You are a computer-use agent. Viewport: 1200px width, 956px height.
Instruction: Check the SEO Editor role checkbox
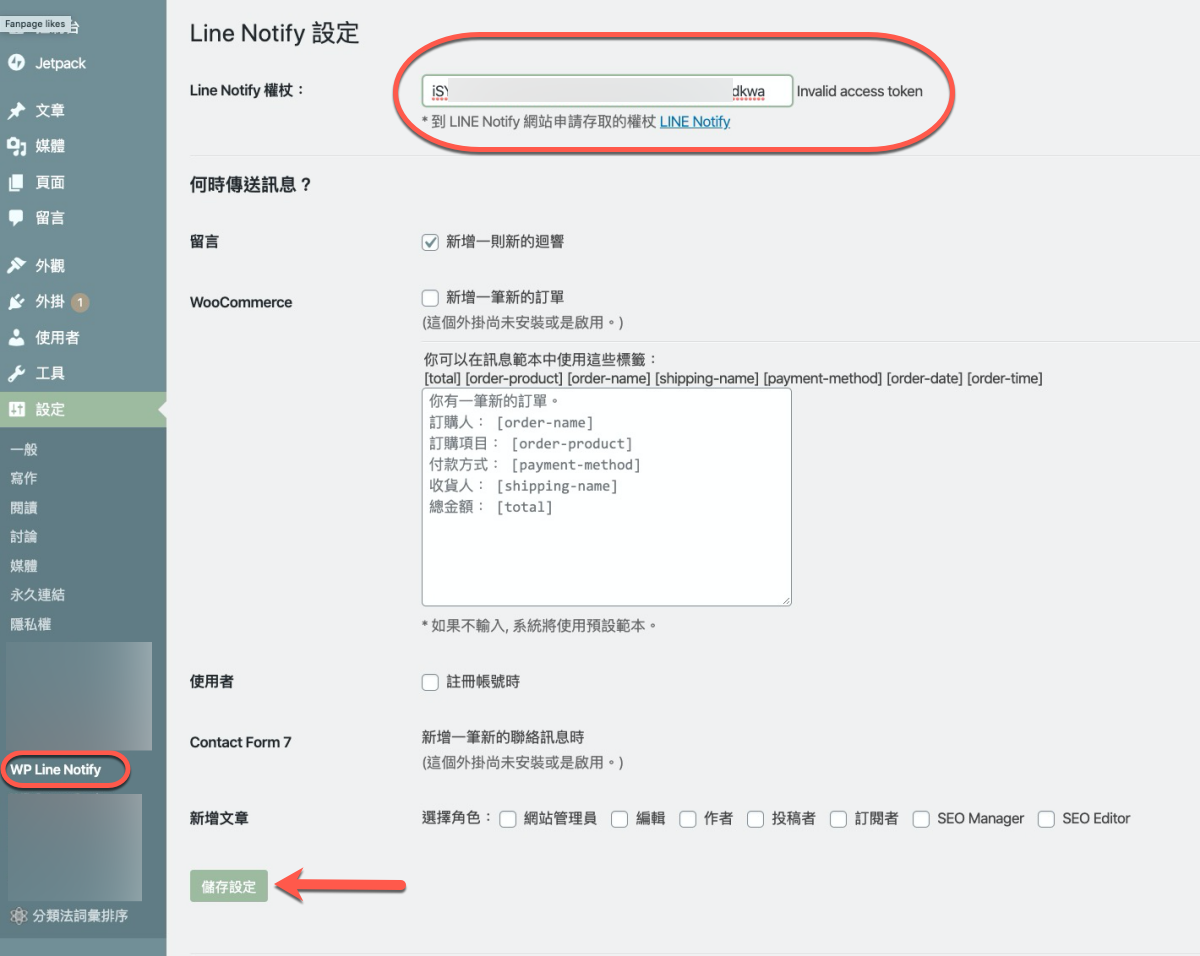[x=1046, y=819]
